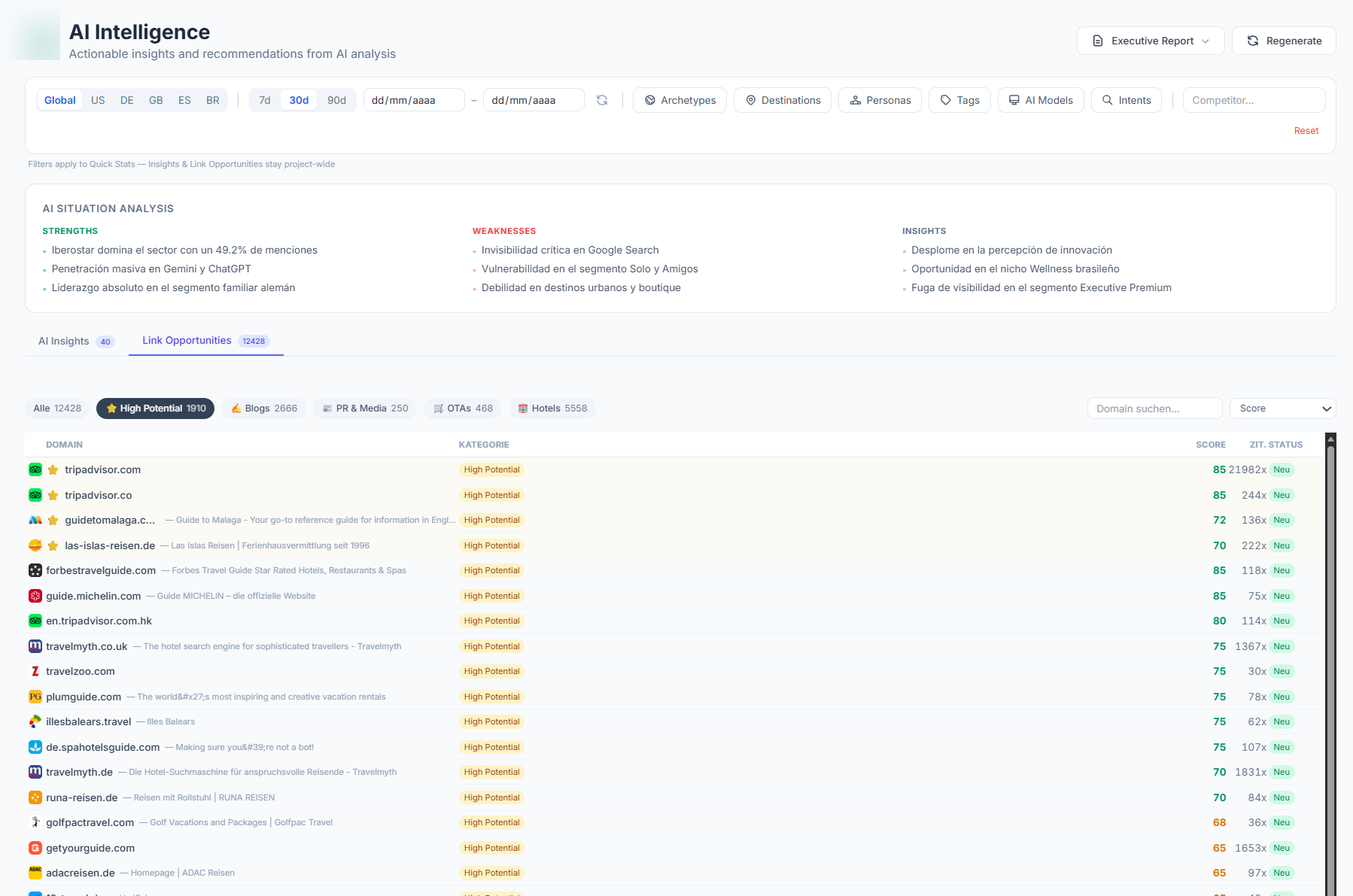This screenshot has height=896, width=1353.
Task: Show Alle 12428 domains
Action: pos(57,409)
